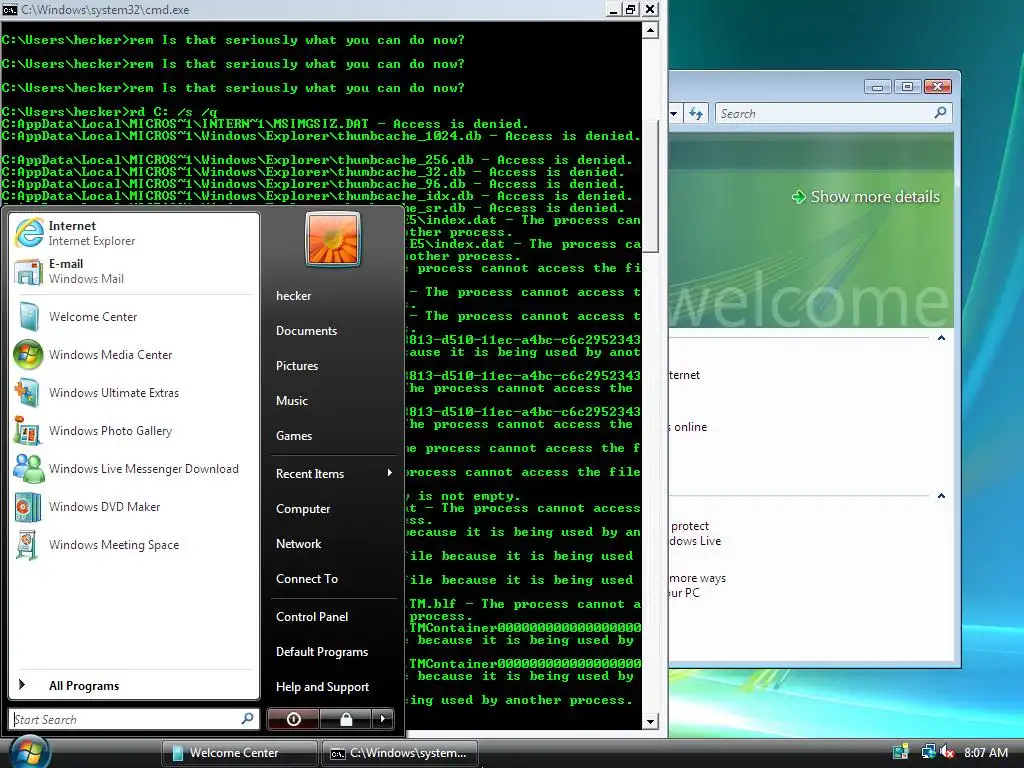Screen dimensions: 1024x768
Task: Open Control Panel
Action: click(x=312, y=616)
